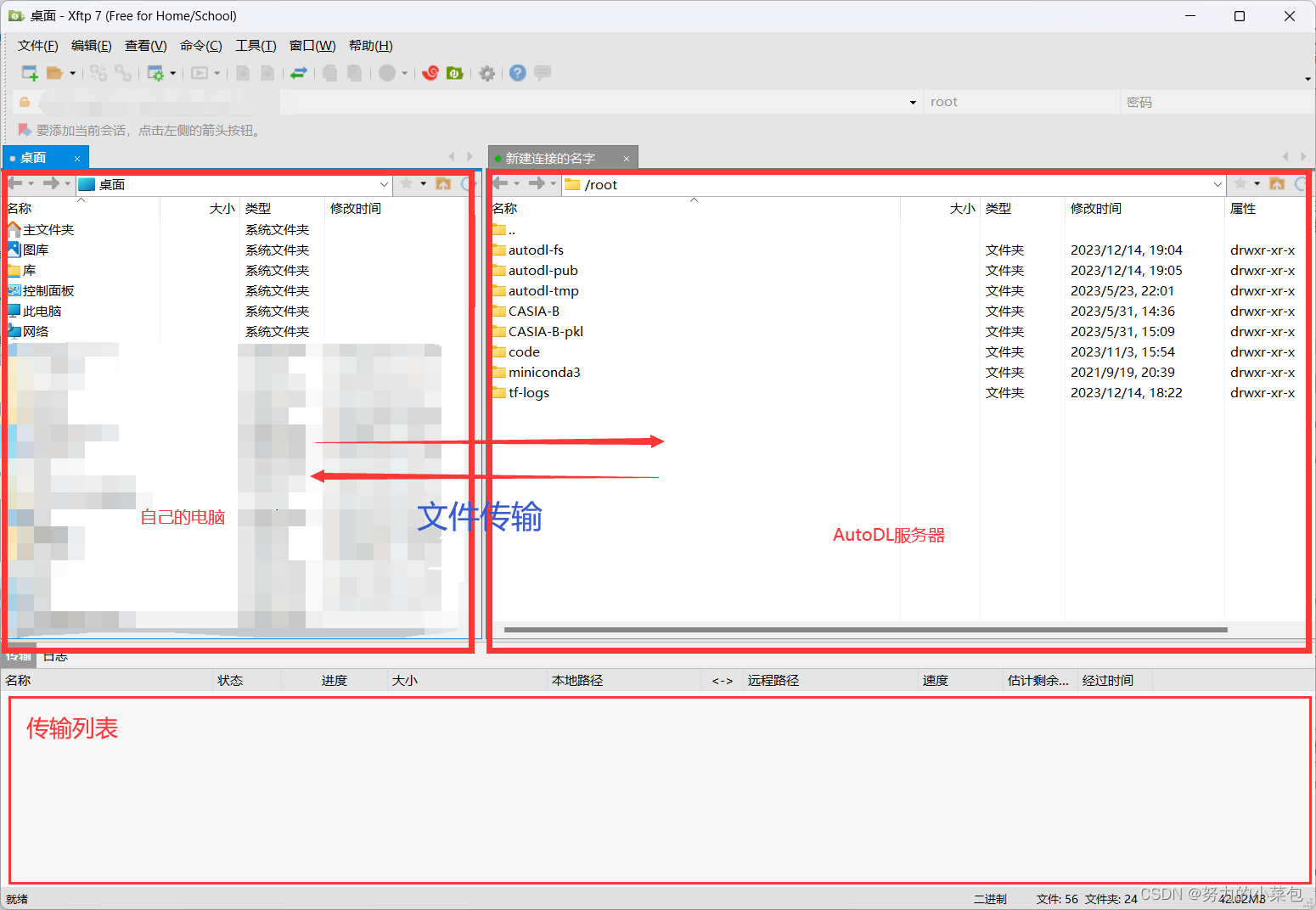The width and height of the screenshot is (1316, 910).
Task: Launch Xshell via the red swirl icon
Action: (430, 73)
